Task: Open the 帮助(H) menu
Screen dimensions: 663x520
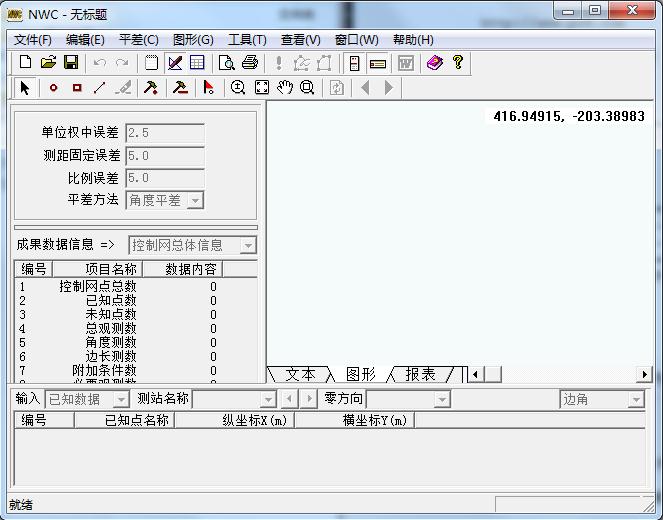Action: pyautogui.click(x=413, y=40)
